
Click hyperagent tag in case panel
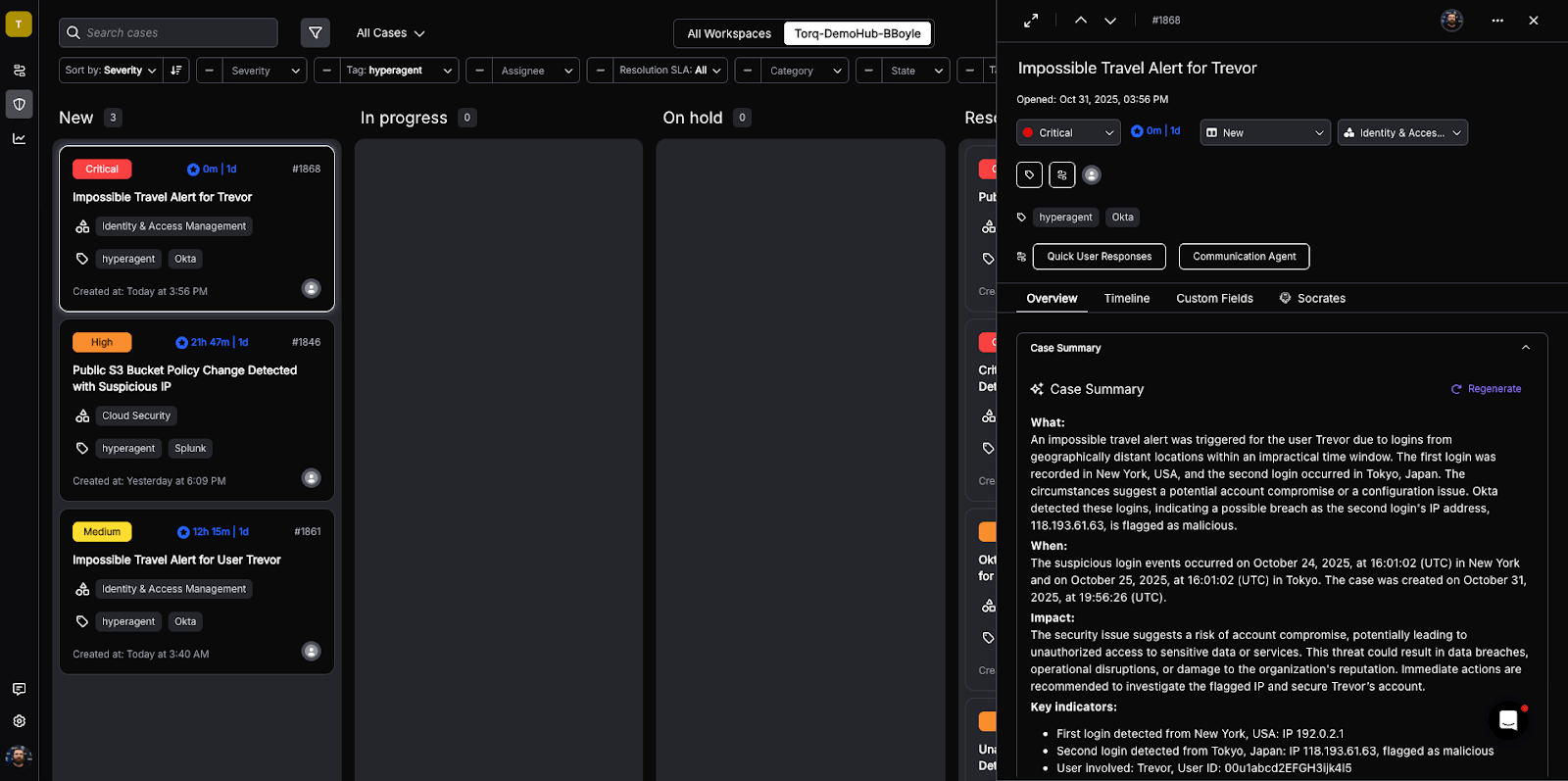pos(1065,218)
